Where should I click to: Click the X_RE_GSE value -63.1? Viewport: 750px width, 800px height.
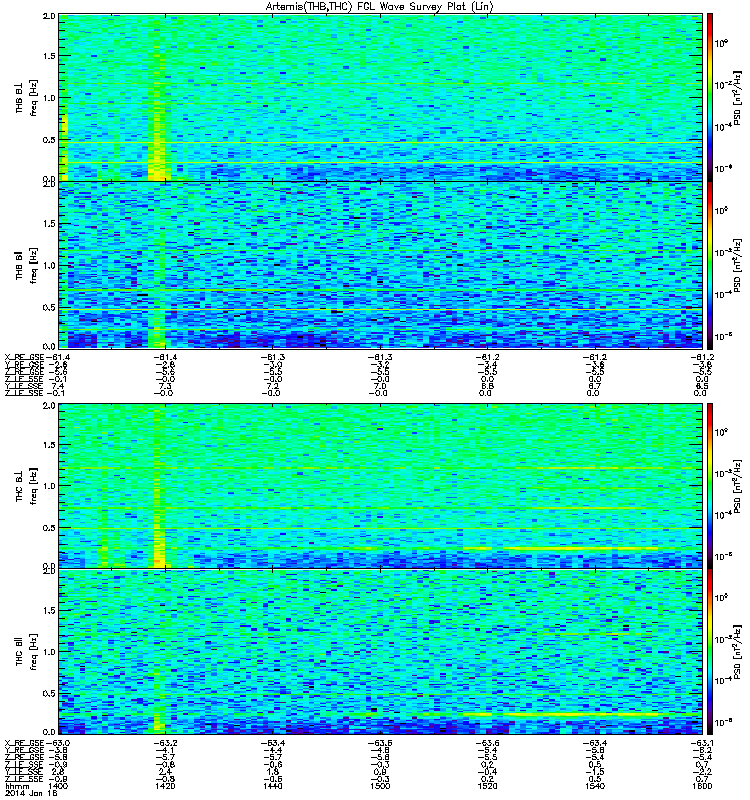(x=702, y=743)
